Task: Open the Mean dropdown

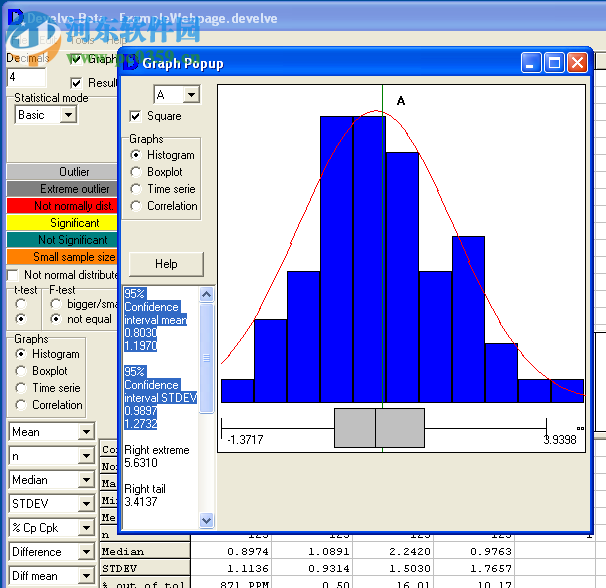Action: click(x=86, y=431)
